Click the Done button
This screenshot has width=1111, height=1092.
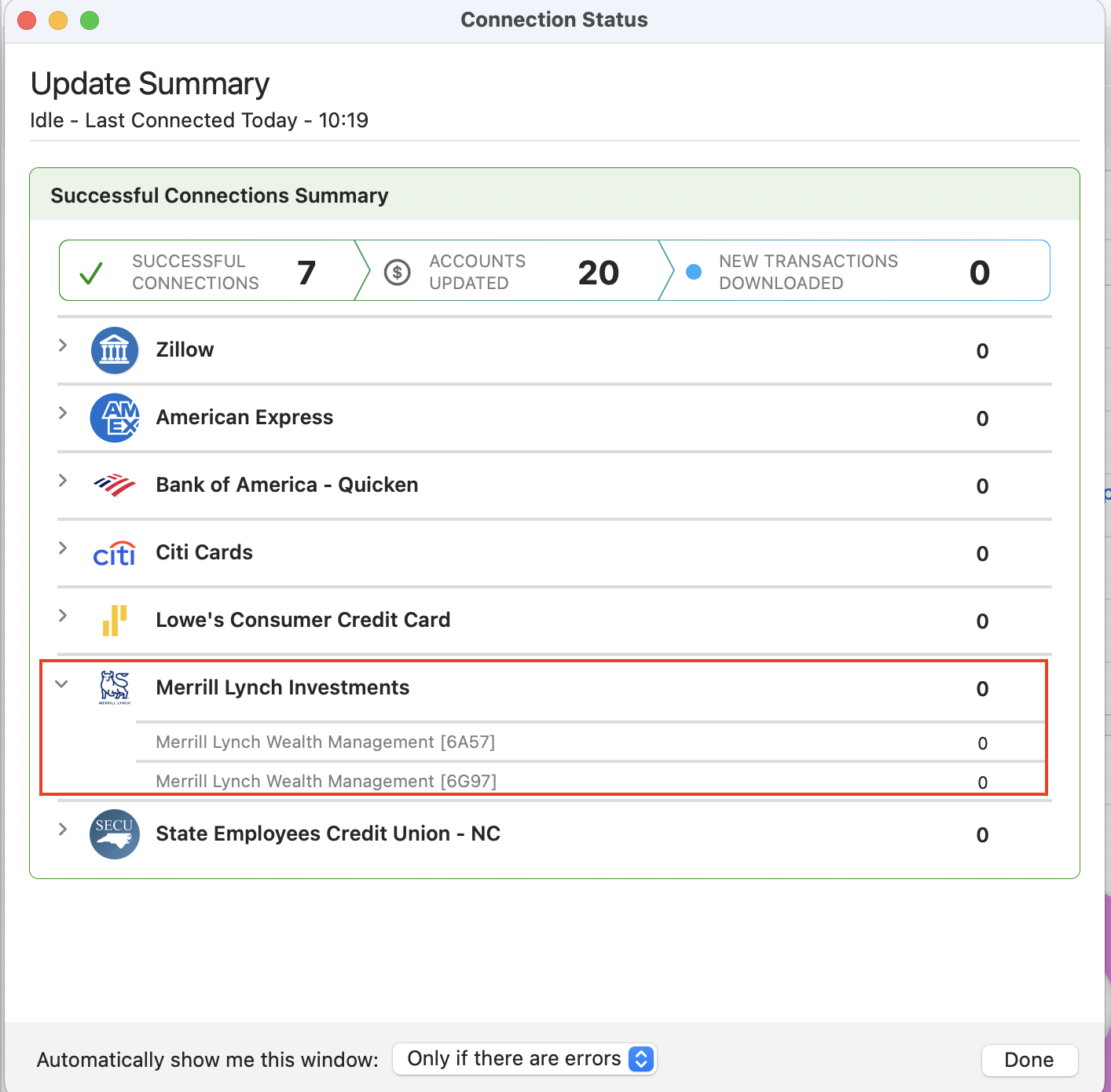click(x=1029, y=1060)
